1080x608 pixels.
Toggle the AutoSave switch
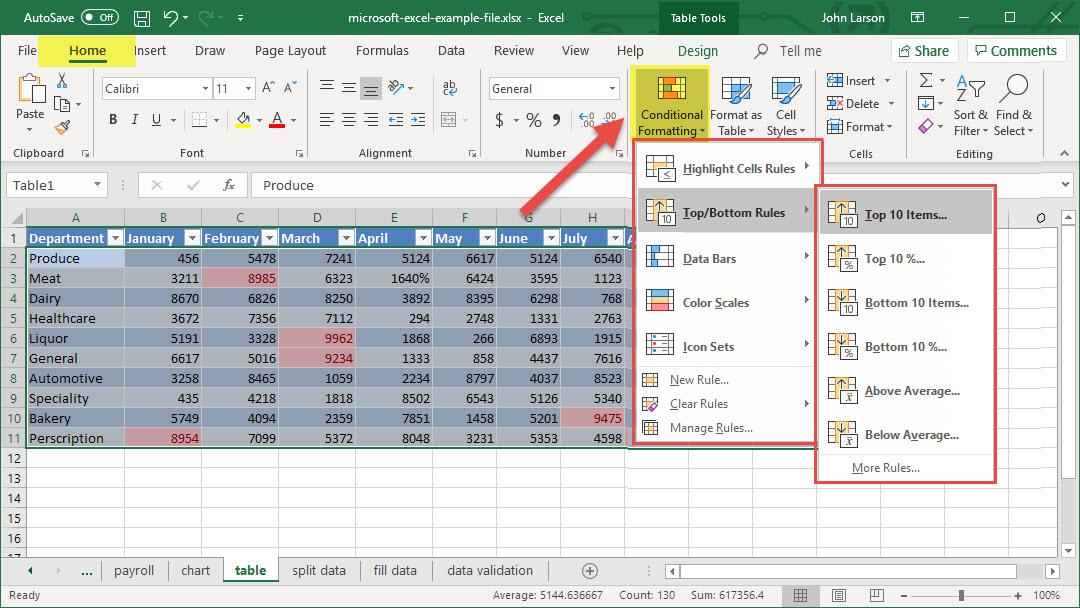100,18
